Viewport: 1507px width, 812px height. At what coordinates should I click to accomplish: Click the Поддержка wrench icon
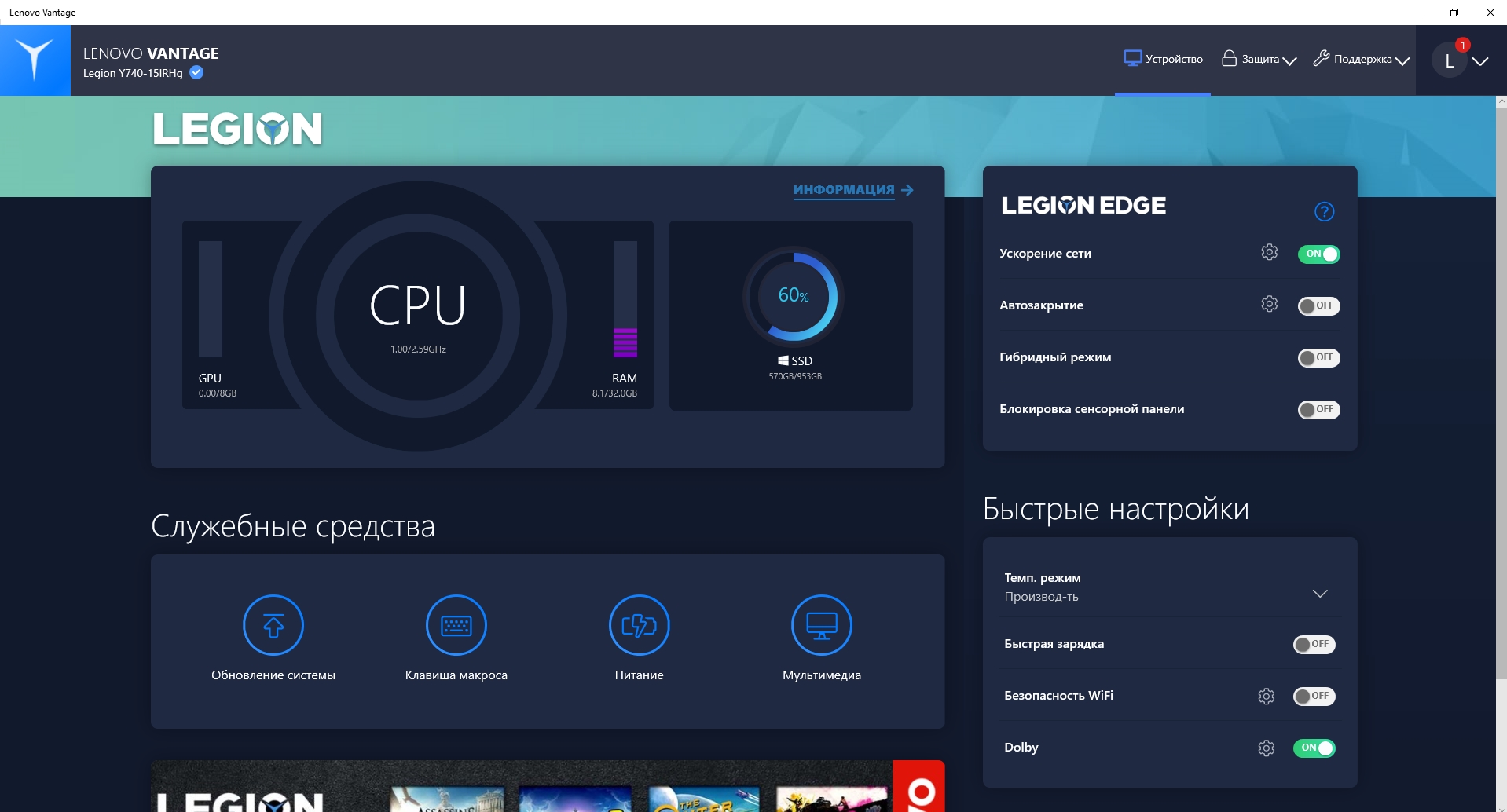tap(1321, 58)
